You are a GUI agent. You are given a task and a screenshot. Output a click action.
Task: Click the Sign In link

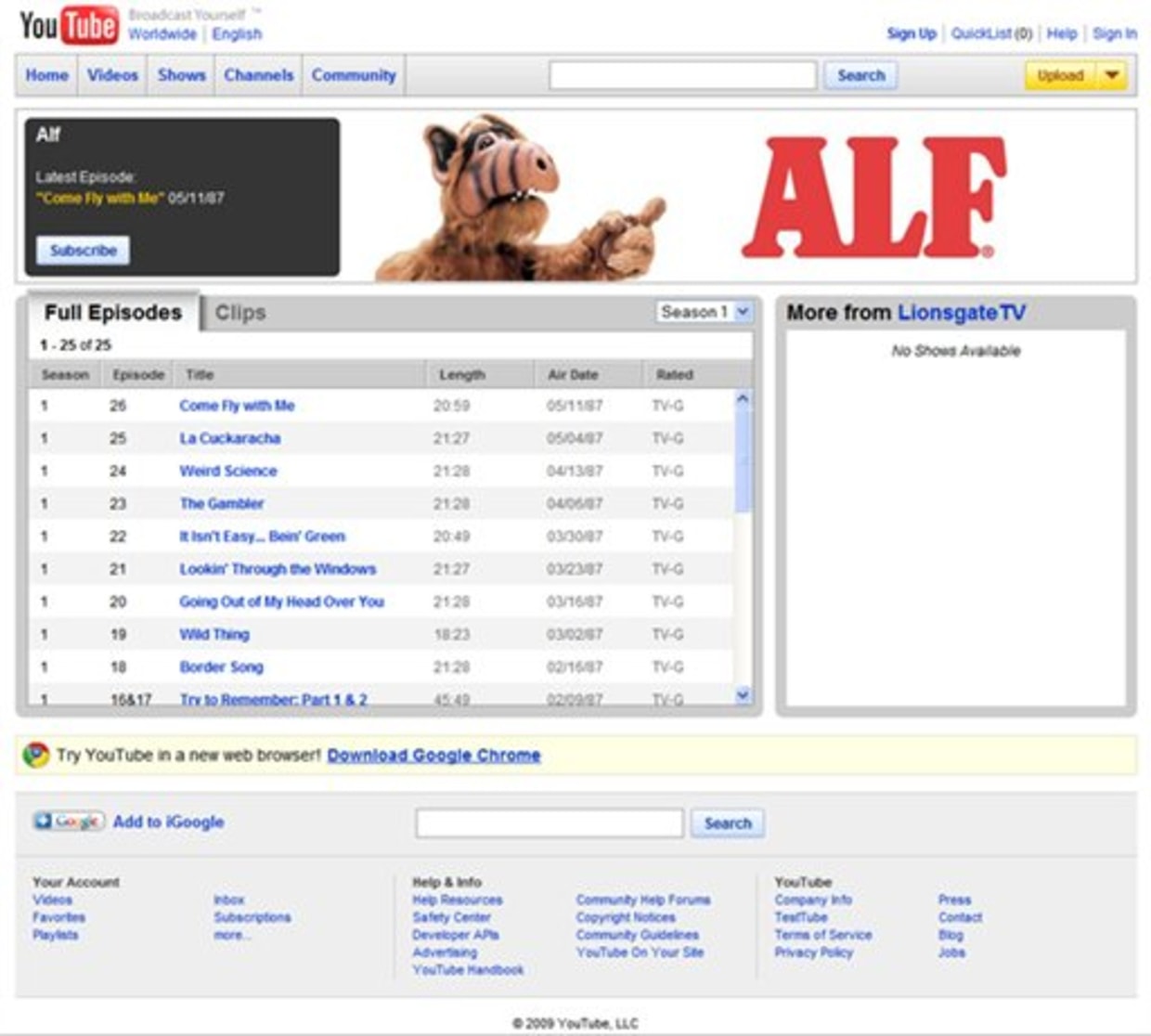pos(1114,33)
